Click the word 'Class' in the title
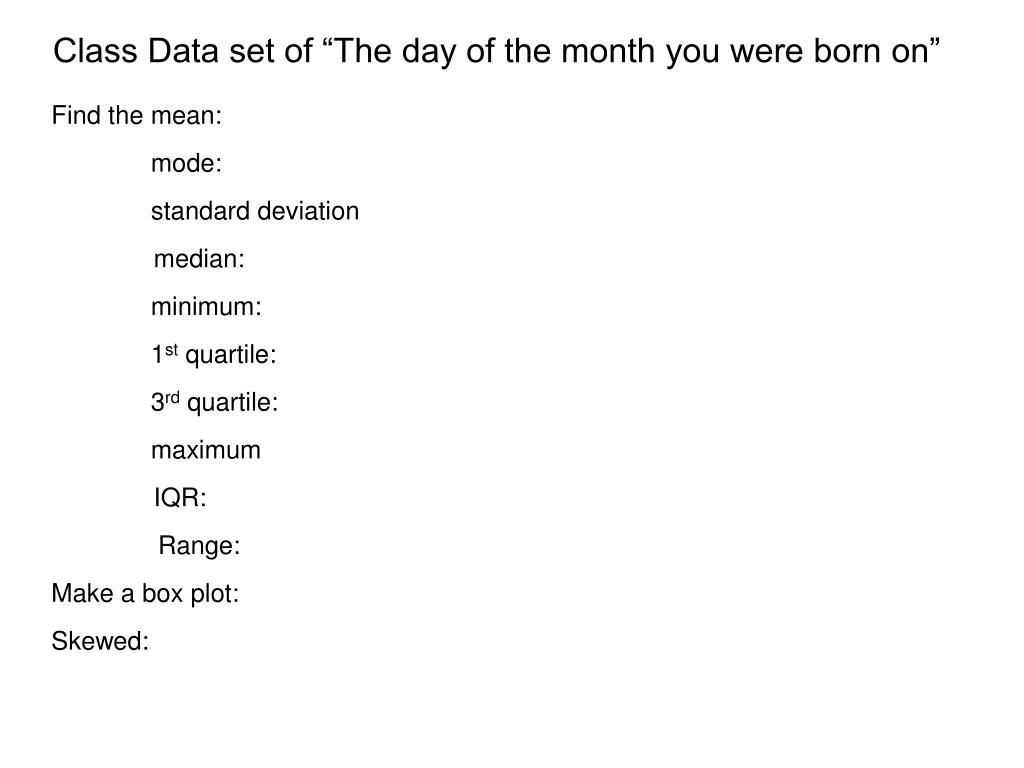Viewport: 1024px width, 768px height. (95, 52)
